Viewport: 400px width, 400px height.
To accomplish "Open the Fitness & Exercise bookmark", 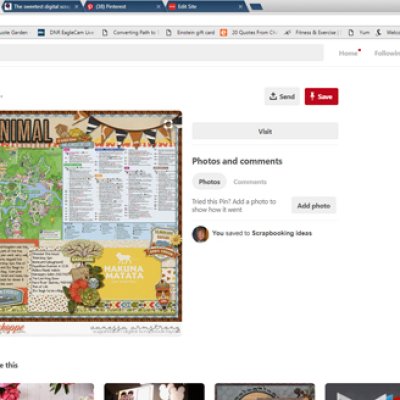I will point(312,33).
